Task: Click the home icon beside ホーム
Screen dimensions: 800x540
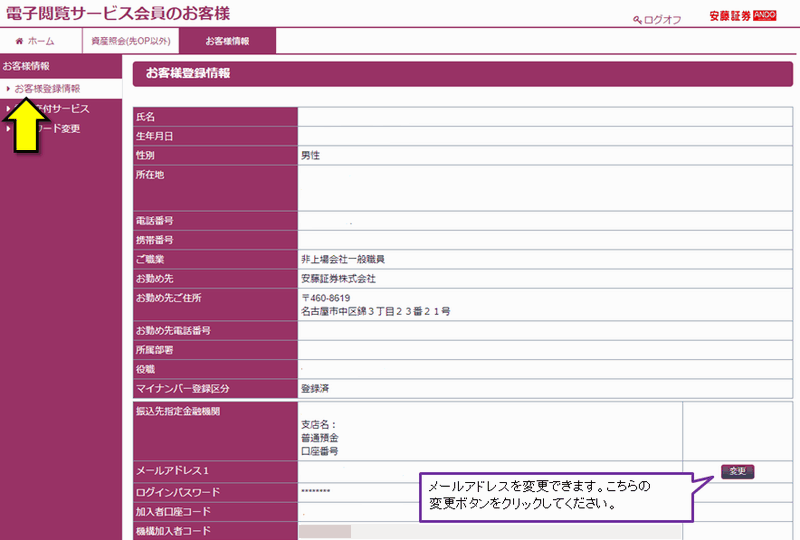Action: click(x=19, y=41)
